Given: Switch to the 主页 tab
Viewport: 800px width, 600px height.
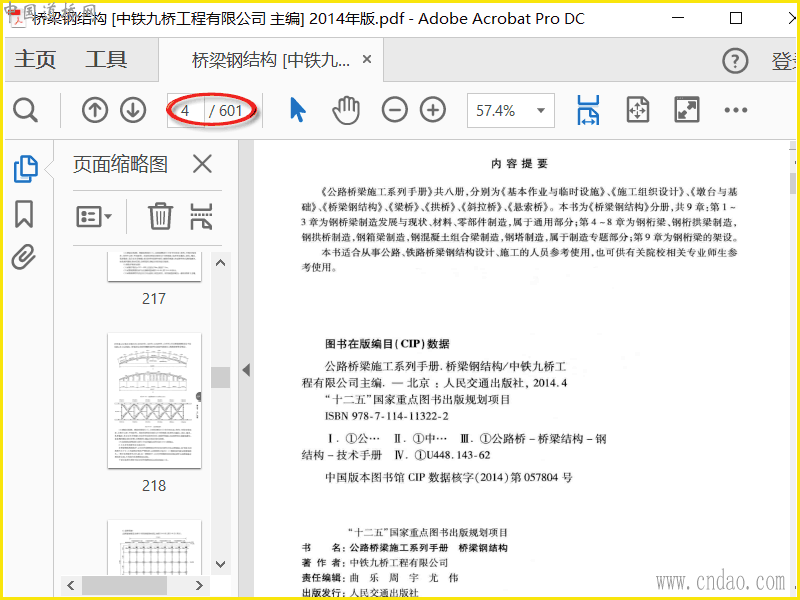Looking at the screenshot, I should (x=35, y=59).
